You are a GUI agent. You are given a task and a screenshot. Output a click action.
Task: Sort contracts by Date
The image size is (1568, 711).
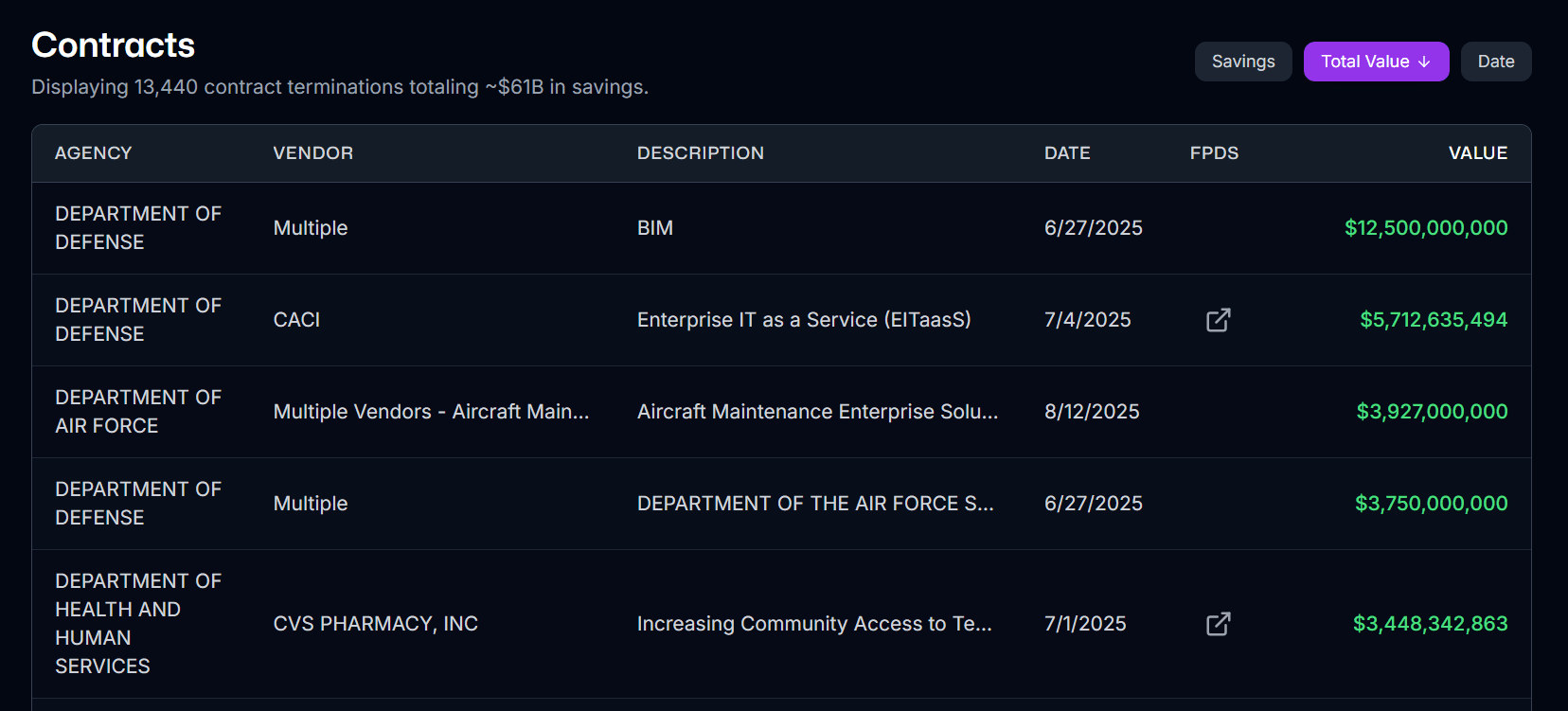click(x=1495, y=62)
